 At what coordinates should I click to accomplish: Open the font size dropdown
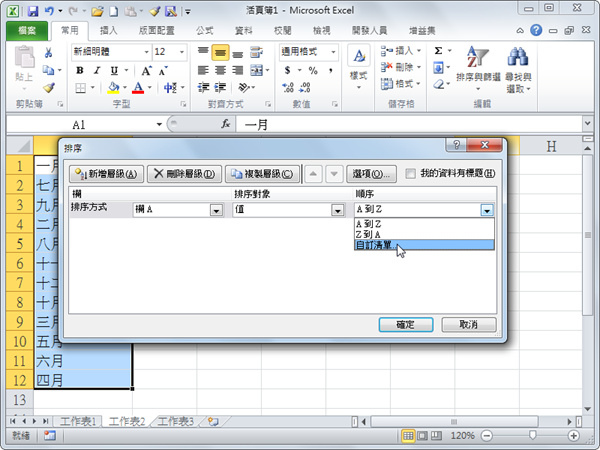pos(182,52)
